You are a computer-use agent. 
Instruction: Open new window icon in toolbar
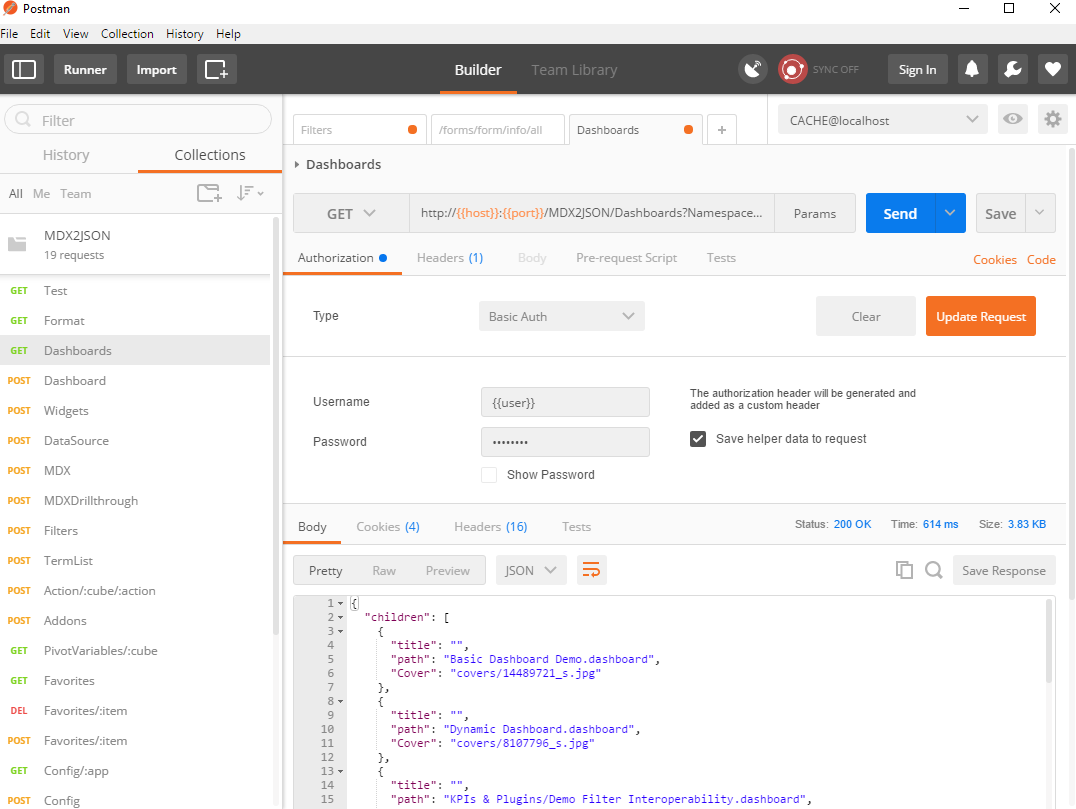click(217, 70)
